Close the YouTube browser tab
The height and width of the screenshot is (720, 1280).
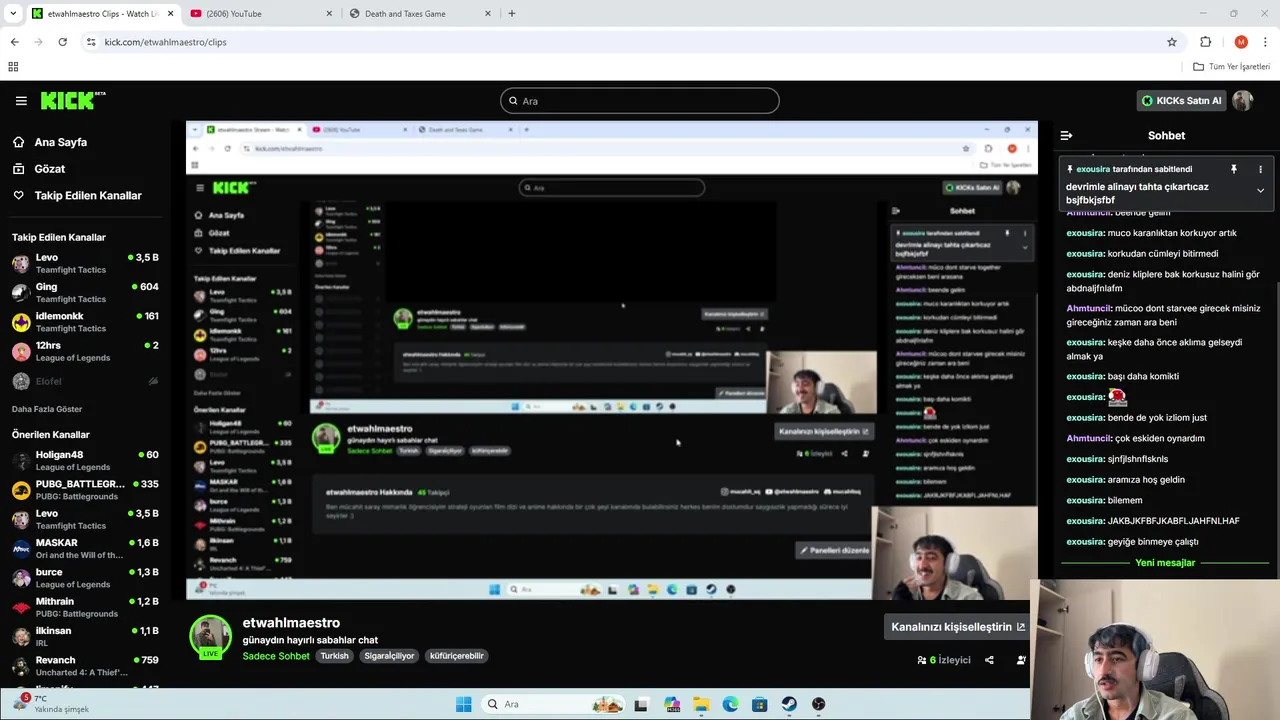330,14
